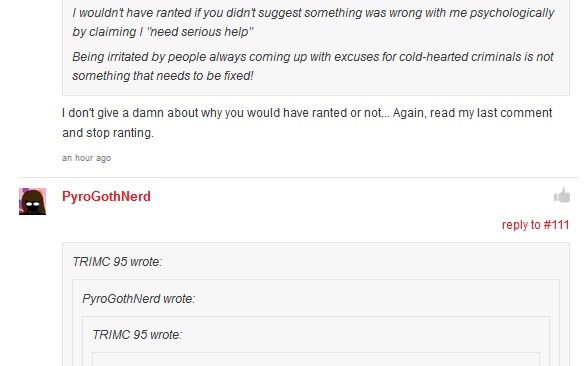Click the line "and stop ranting."
The width and height of the screenshot is (586, 366).
point(108,133)
